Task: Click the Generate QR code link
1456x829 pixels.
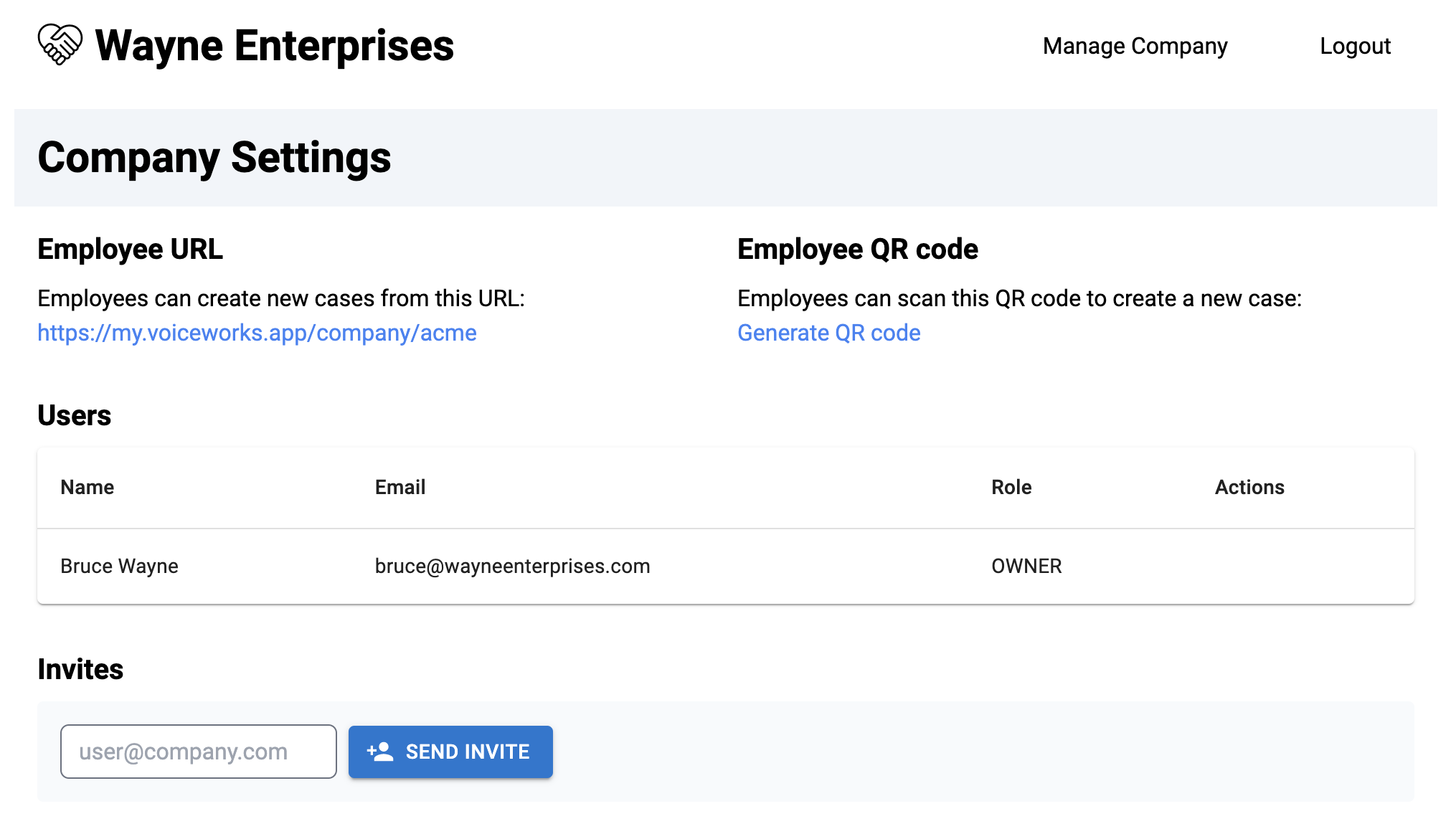Action: coord(828,333)
